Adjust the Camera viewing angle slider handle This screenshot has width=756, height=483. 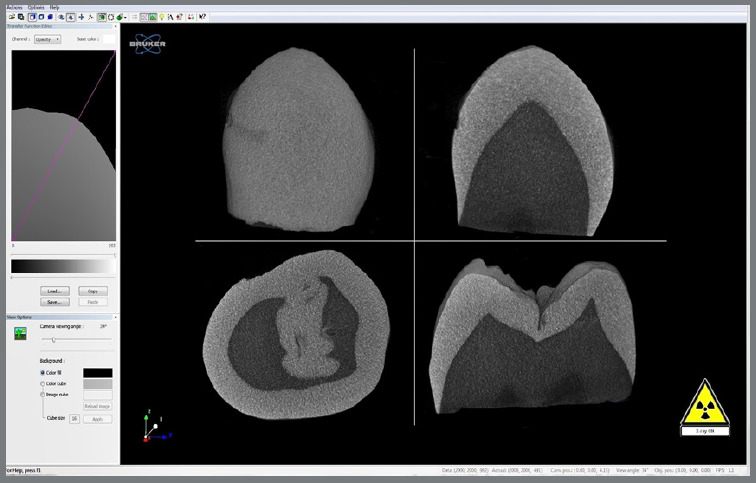54,340
